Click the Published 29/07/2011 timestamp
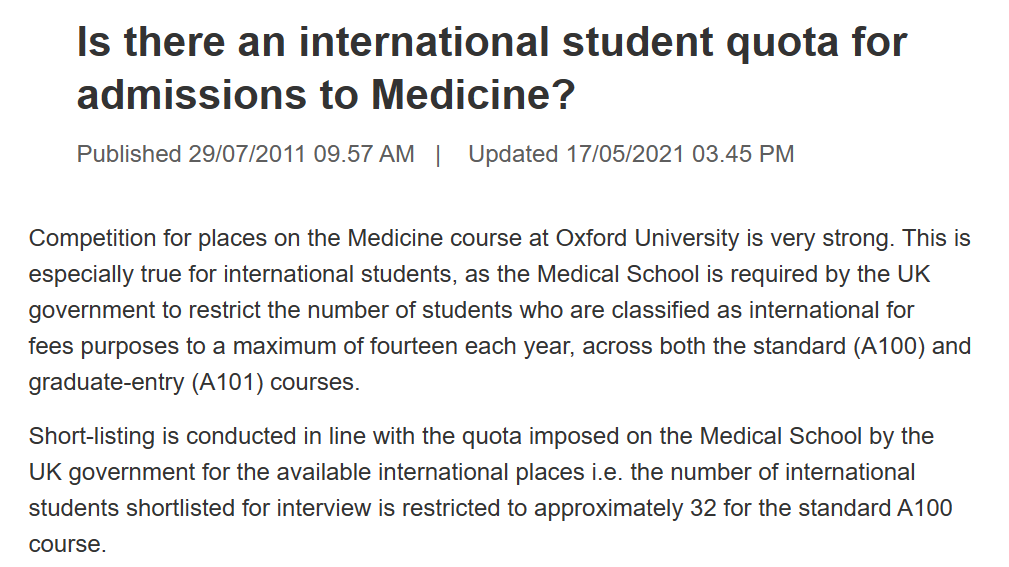1009x567 pixels. (245, 154)
